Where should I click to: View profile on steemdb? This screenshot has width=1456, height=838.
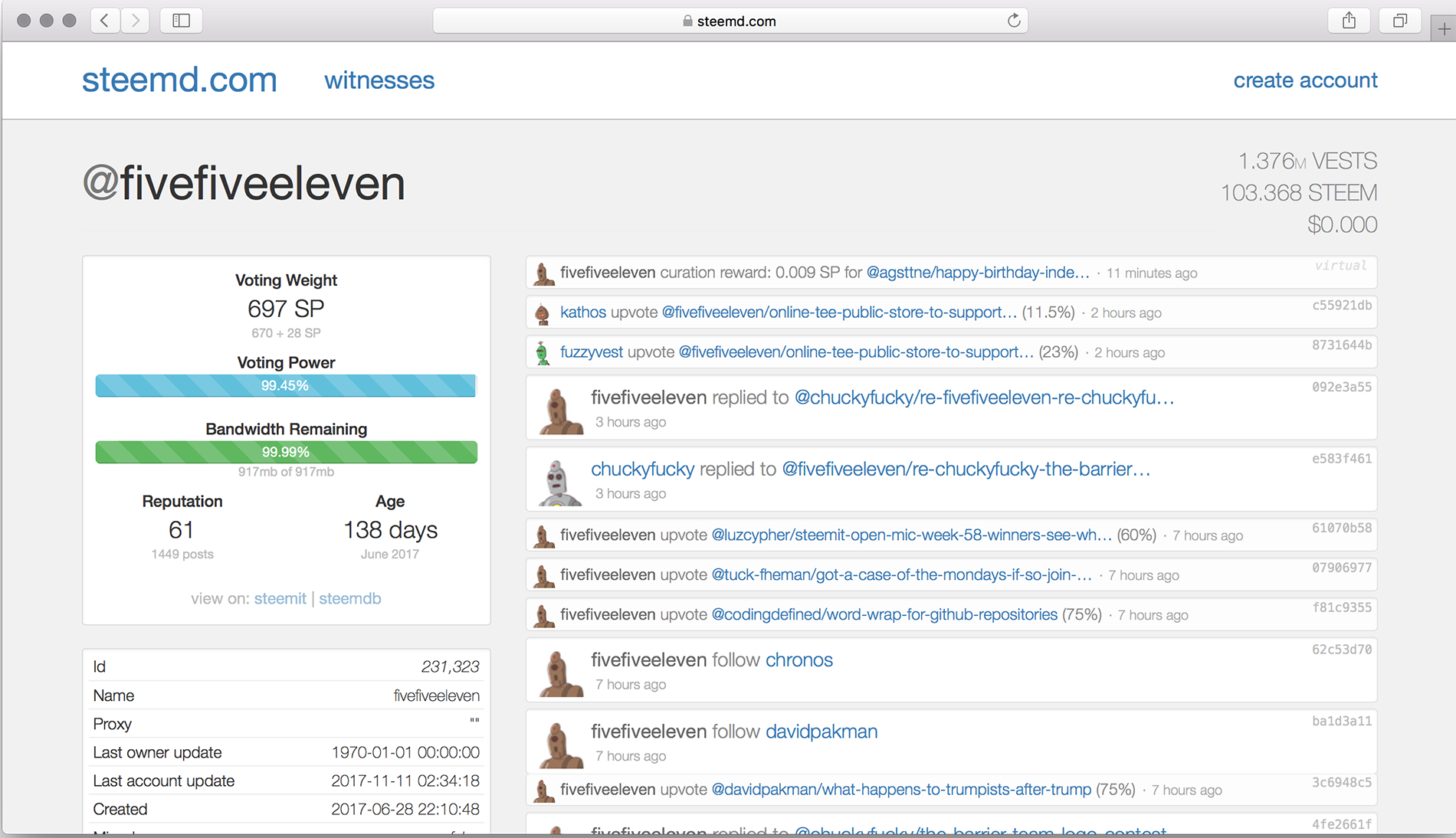(x=350, y=598)
